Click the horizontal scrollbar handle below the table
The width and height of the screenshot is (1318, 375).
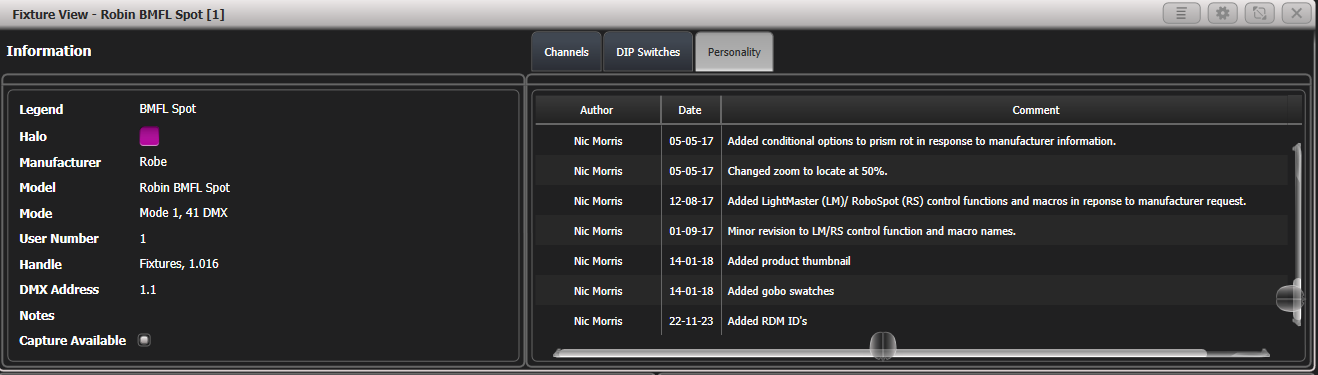pos(882,346)
